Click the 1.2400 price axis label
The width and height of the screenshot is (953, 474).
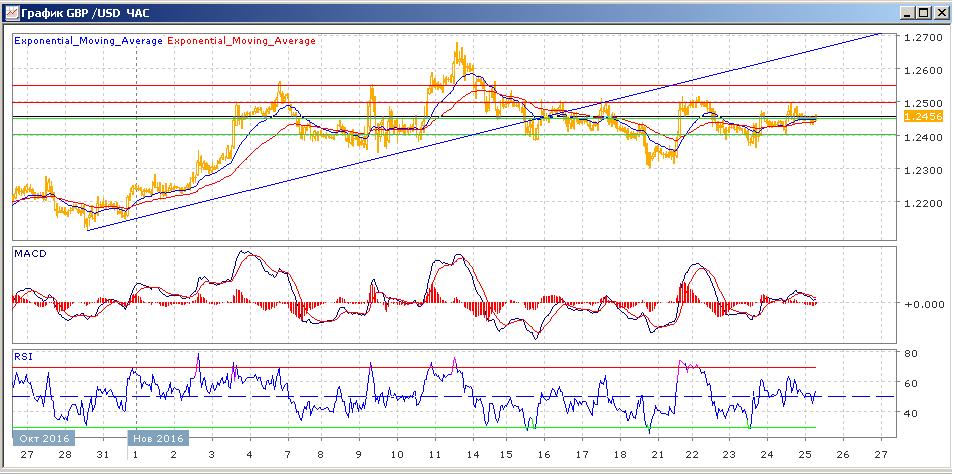(925, 137)
